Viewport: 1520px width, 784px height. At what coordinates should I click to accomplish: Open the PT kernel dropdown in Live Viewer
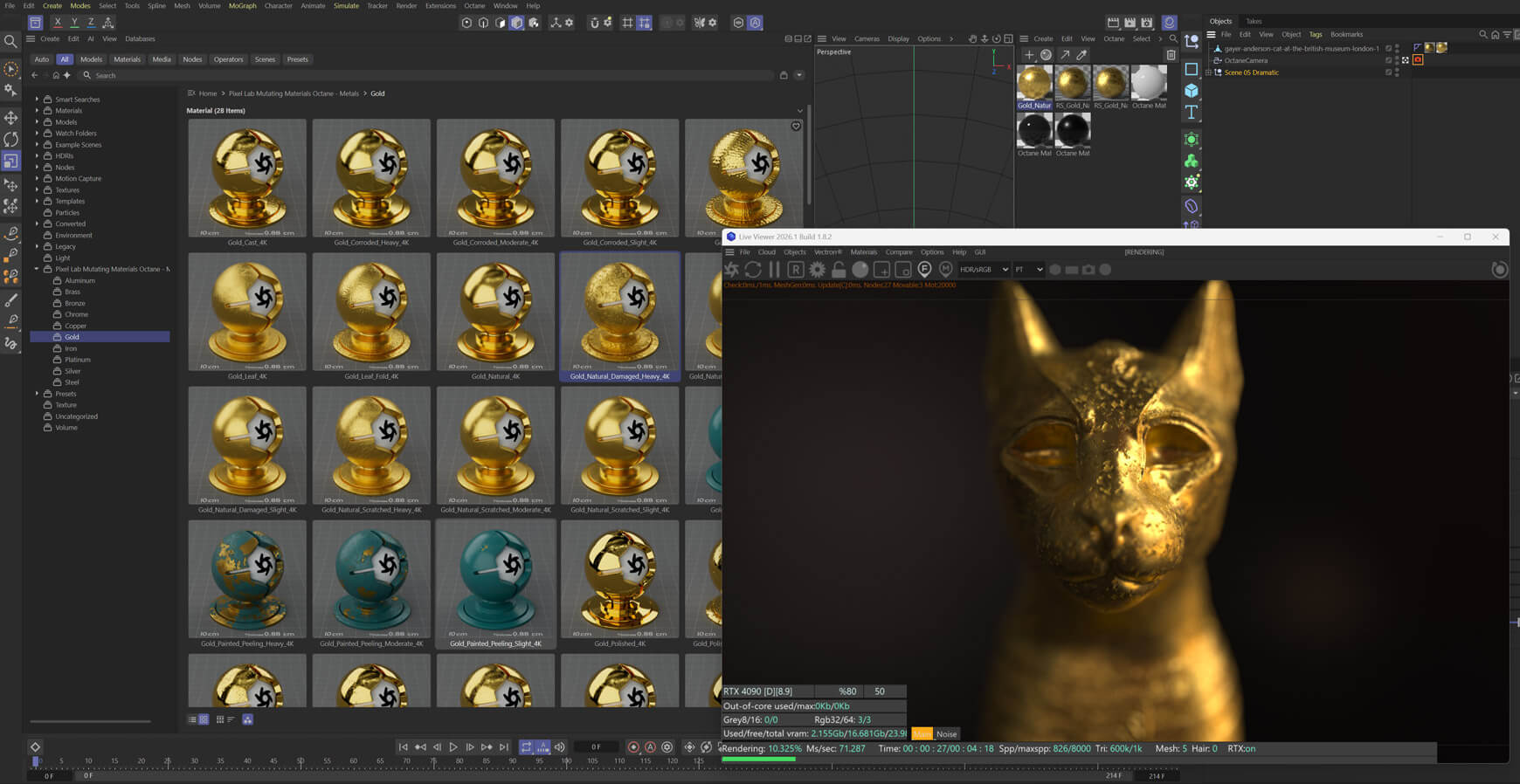1029,270
